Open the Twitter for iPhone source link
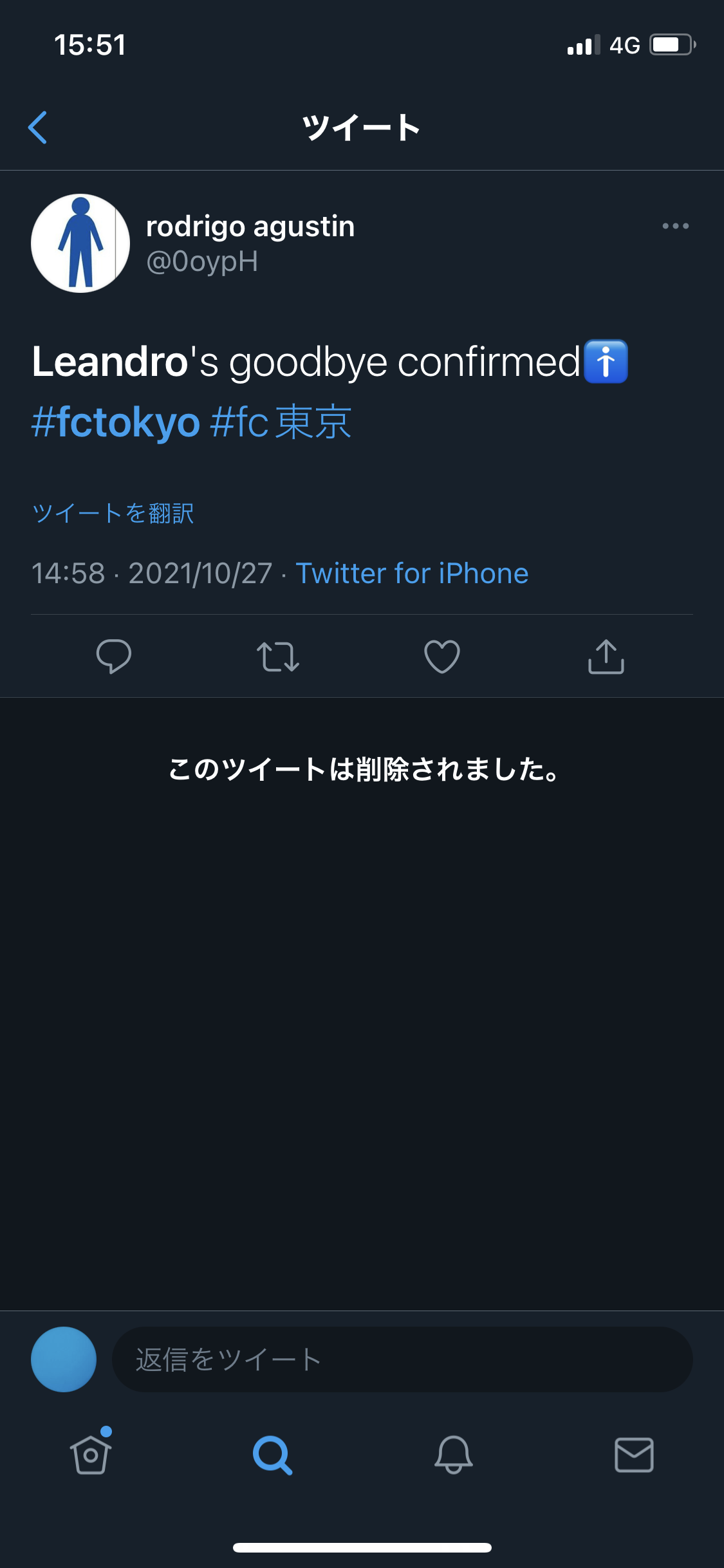The width and height of the screenshot is (724, 1568). (412, 573)
